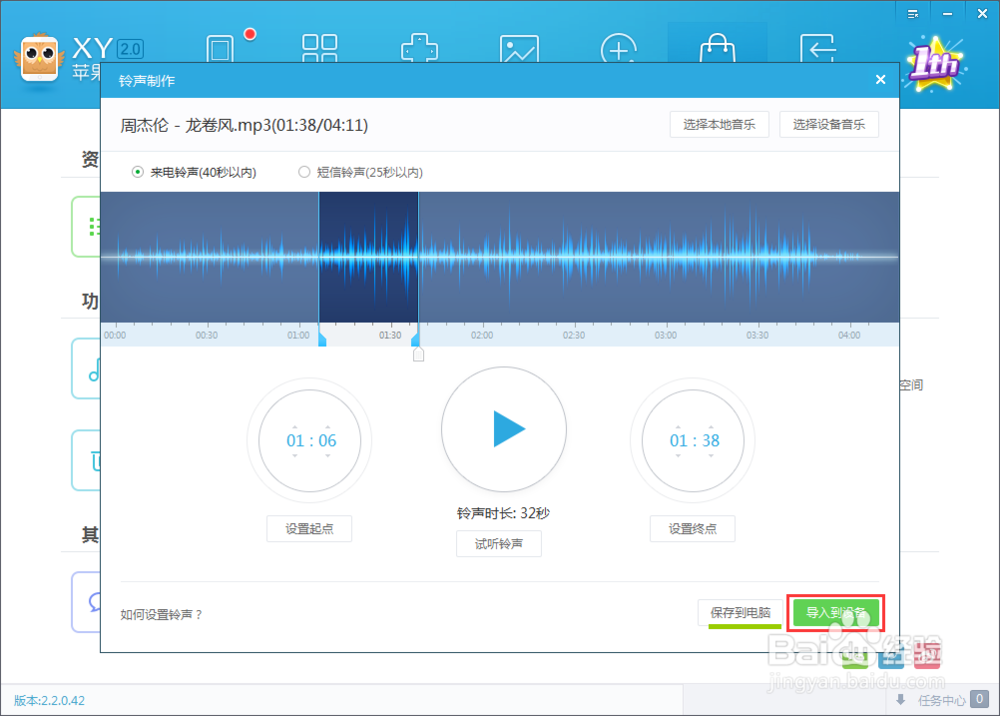Click the 02:00 mark on timeline ruler

pyautogui.click(x=482, y=335)
